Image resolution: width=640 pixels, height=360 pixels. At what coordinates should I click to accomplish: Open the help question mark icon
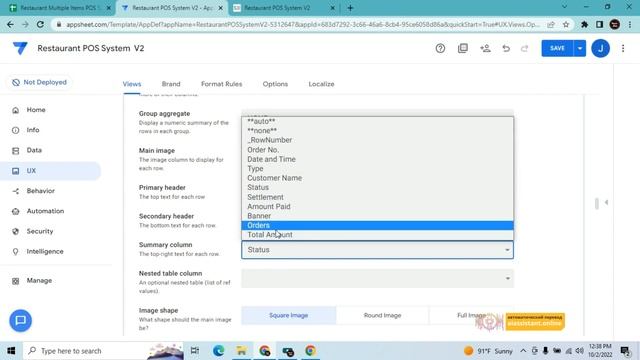pos(440,49)
